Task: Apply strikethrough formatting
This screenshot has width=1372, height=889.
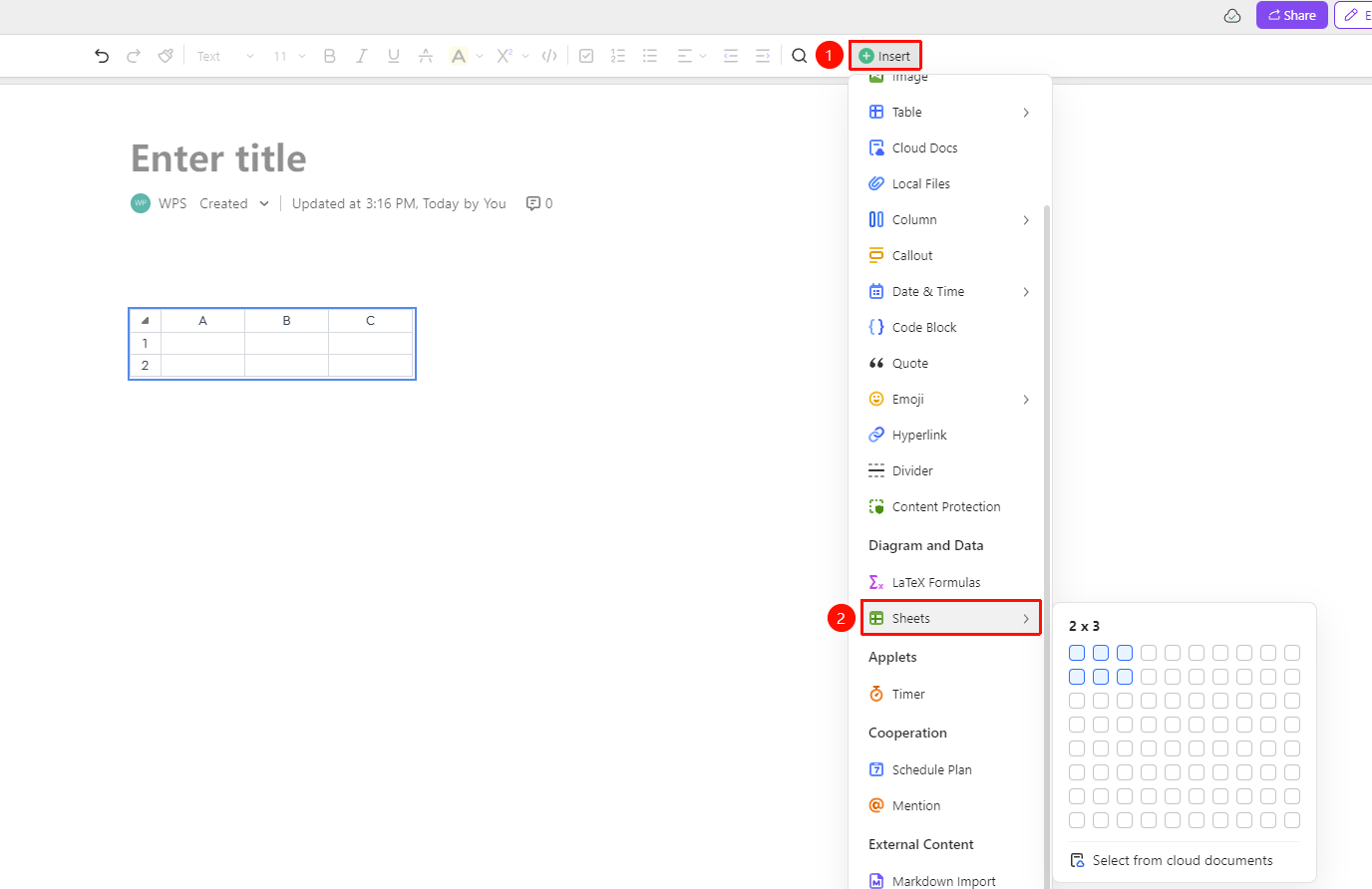Action: pyautogui.click(x=426, y=56)
